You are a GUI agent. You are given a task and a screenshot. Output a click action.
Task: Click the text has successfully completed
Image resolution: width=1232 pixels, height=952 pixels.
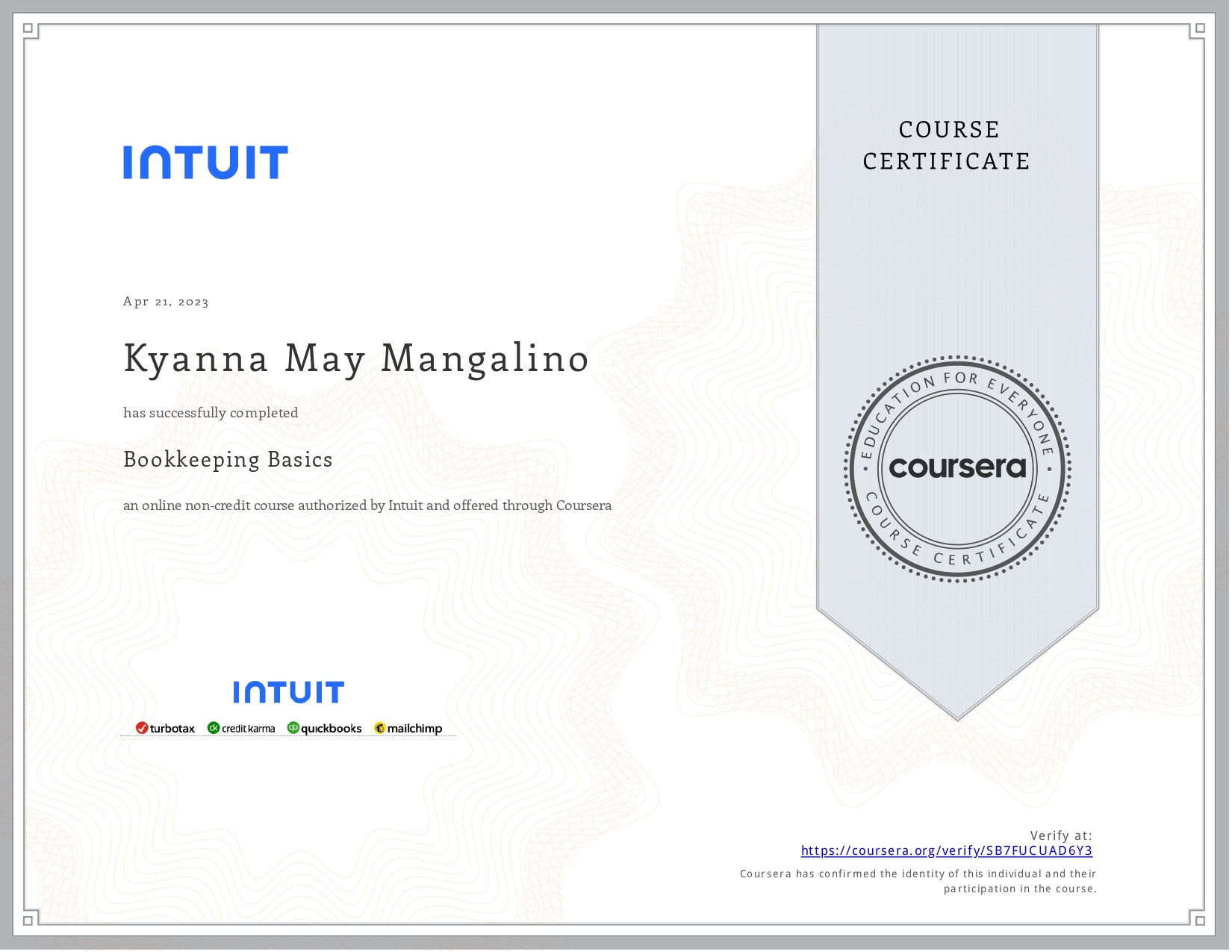pyautogui.click(x=211, y=412)
